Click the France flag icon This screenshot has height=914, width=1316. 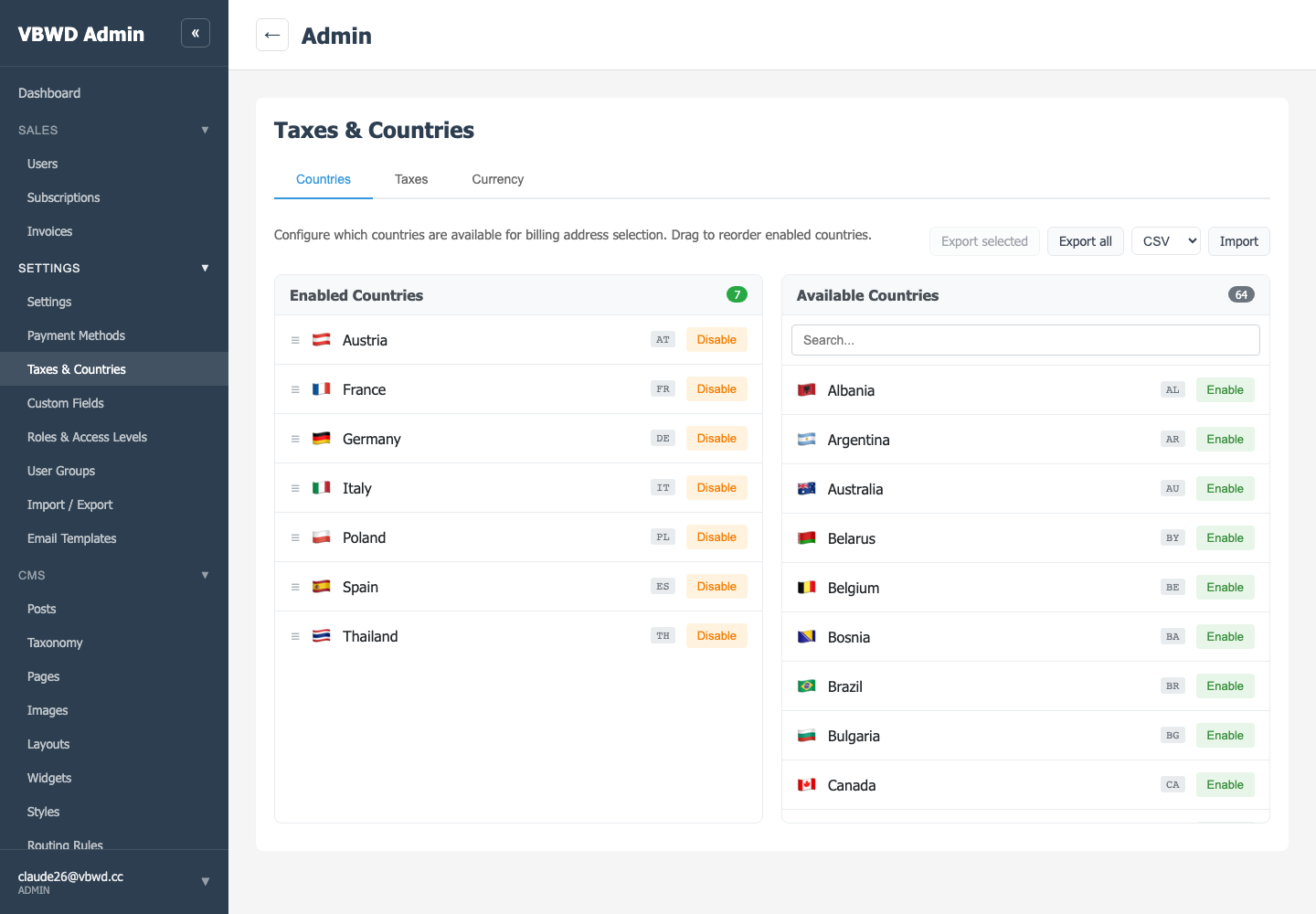(x=322, y=389)
